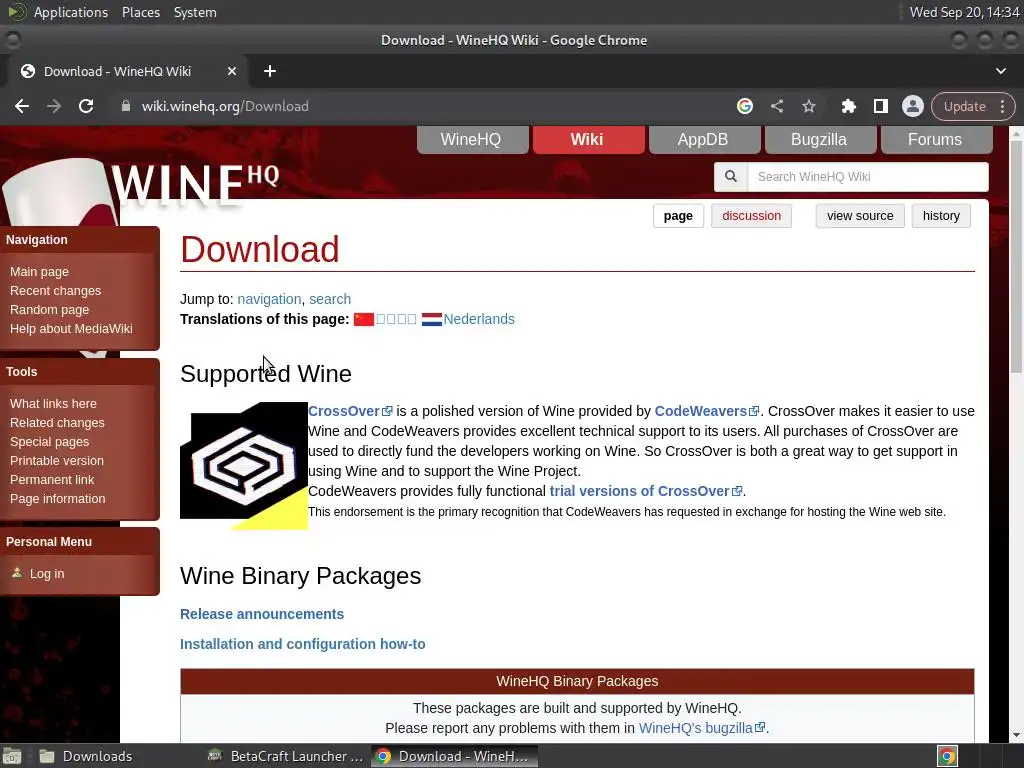Open the Applications menu

[71, 12]
